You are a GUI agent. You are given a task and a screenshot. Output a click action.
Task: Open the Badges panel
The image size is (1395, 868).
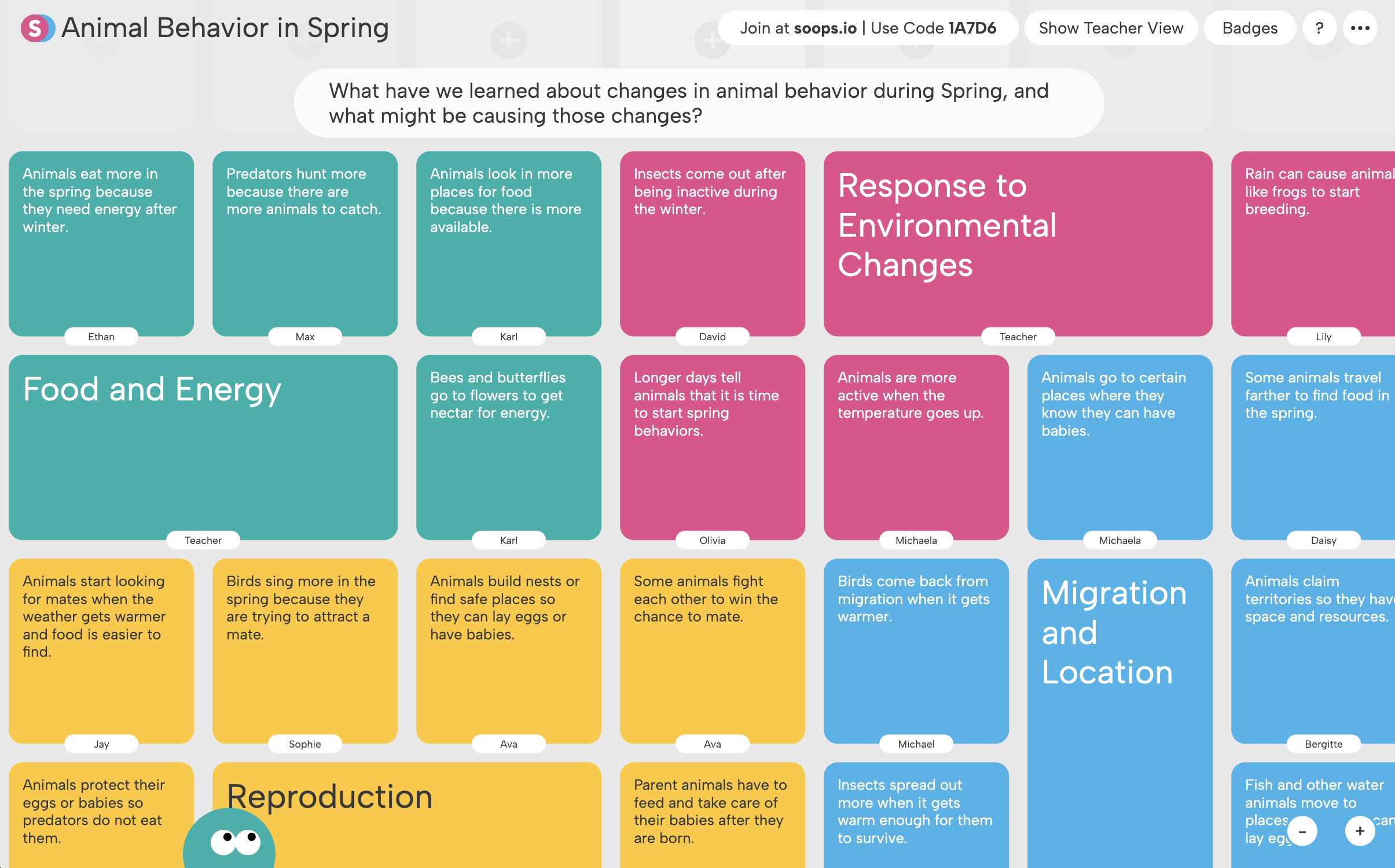(1249, 28)
